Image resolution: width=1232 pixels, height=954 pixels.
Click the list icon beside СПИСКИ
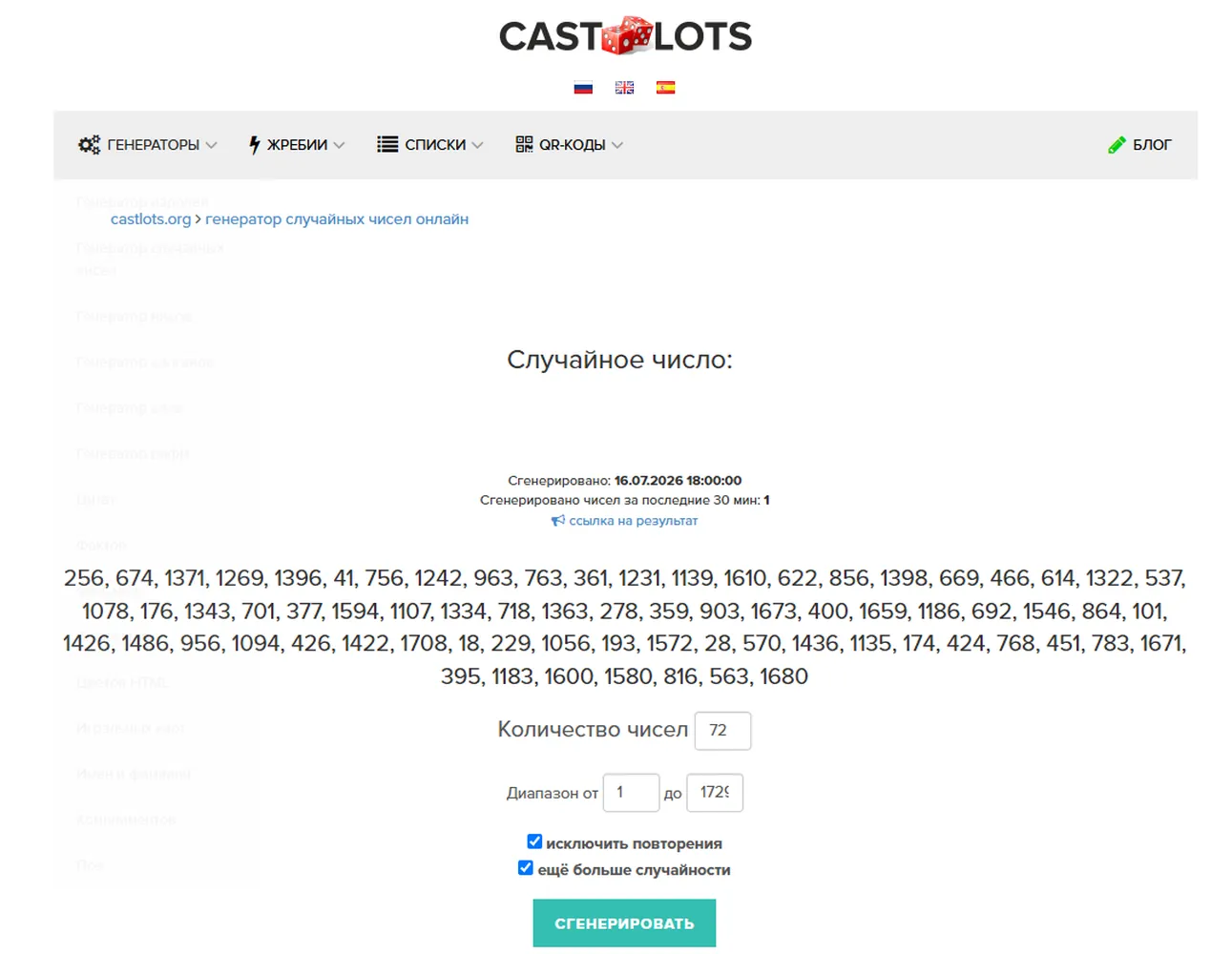[386, 145]
